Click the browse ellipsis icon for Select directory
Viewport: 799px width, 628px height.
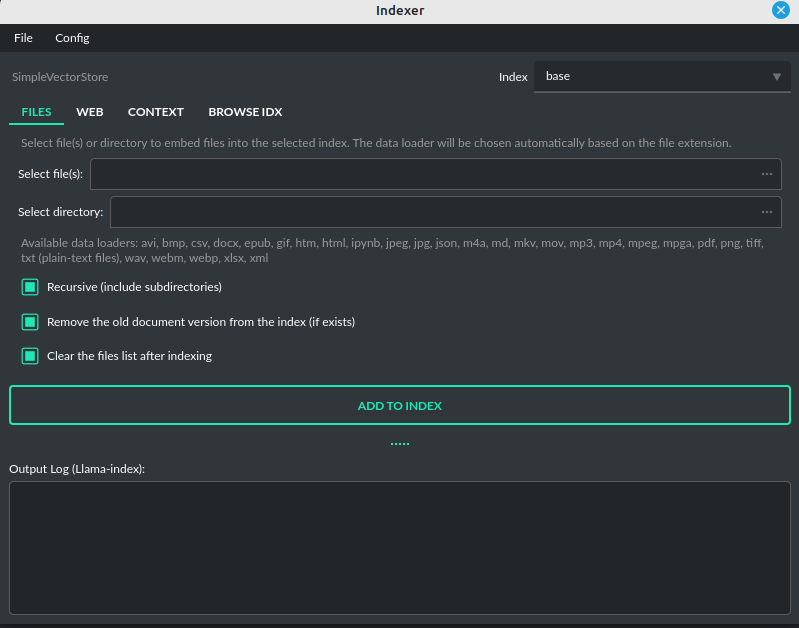coord(767,212)
